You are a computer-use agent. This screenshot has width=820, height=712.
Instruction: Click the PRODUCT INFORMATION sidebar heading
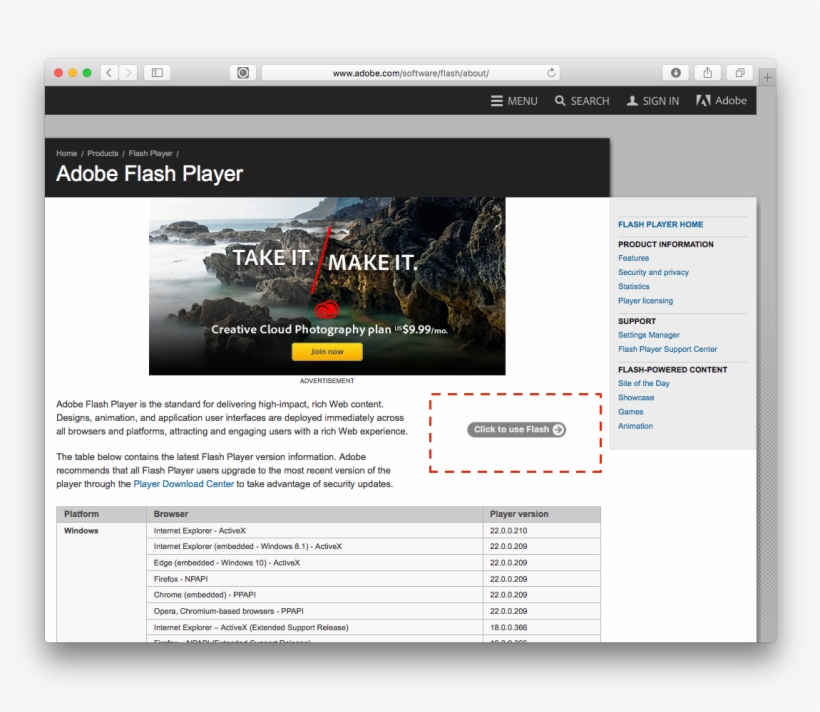[x=666, y=244]
